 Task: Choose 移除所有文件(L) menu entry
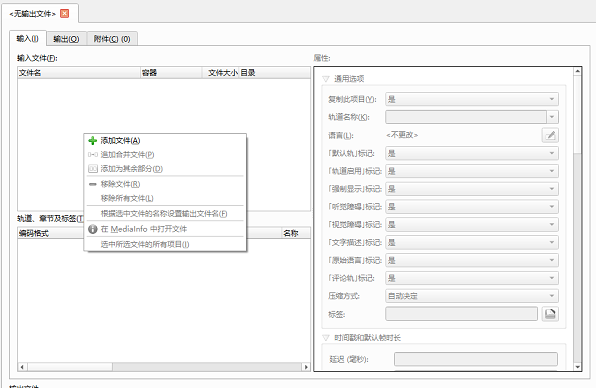pos(165,198)
